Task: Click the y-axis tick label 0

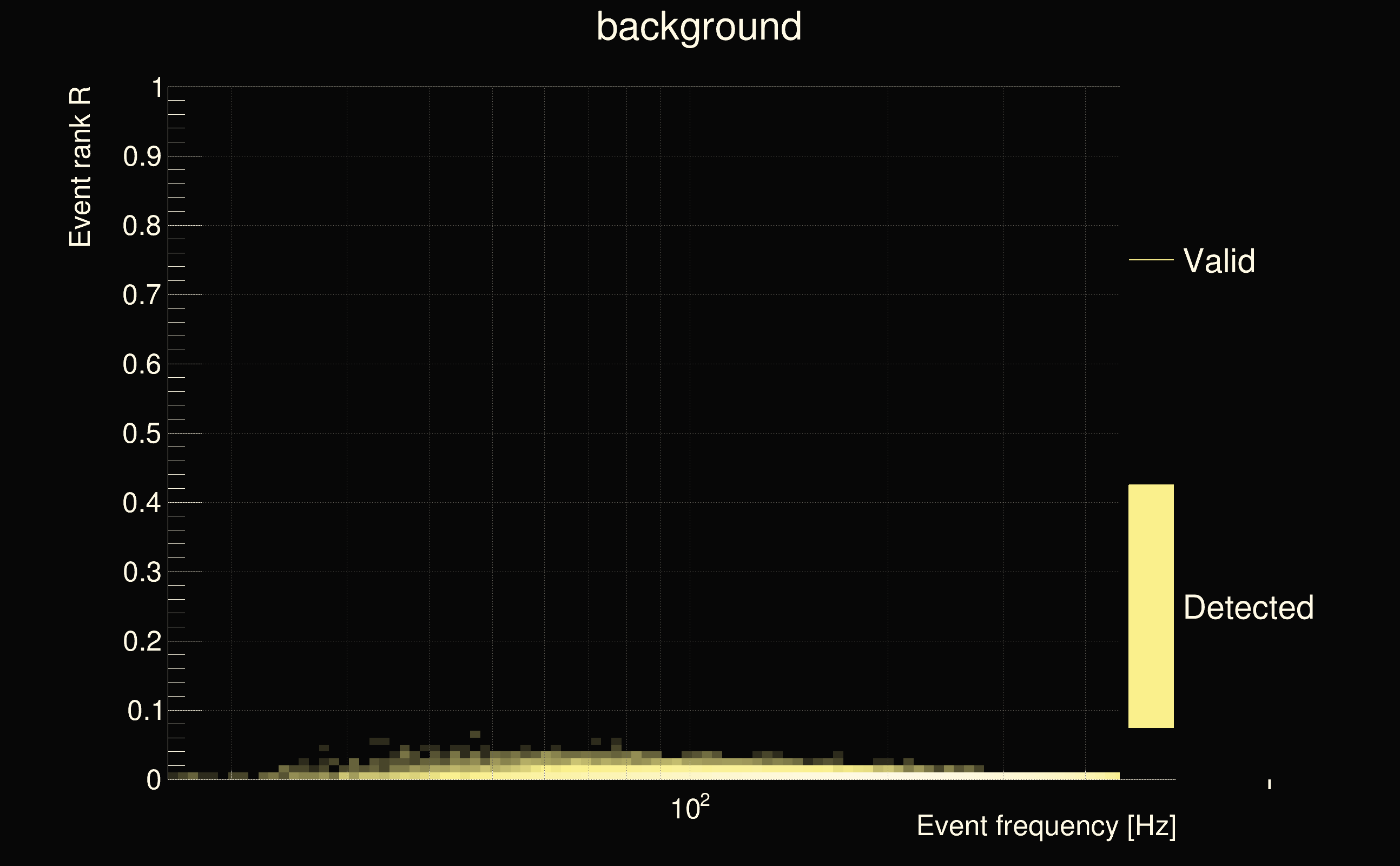Action: tap(154, 780)
